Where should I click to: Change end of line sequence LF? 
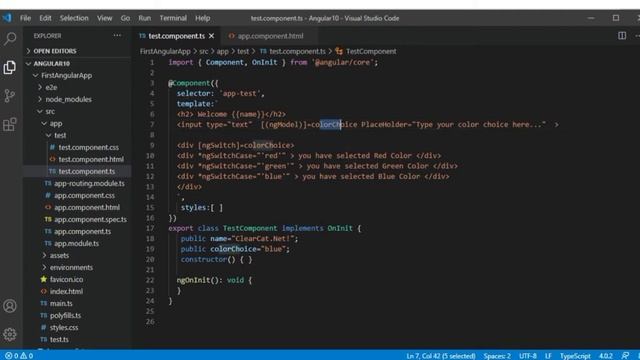pyautogui.click(x=548, y=356)
